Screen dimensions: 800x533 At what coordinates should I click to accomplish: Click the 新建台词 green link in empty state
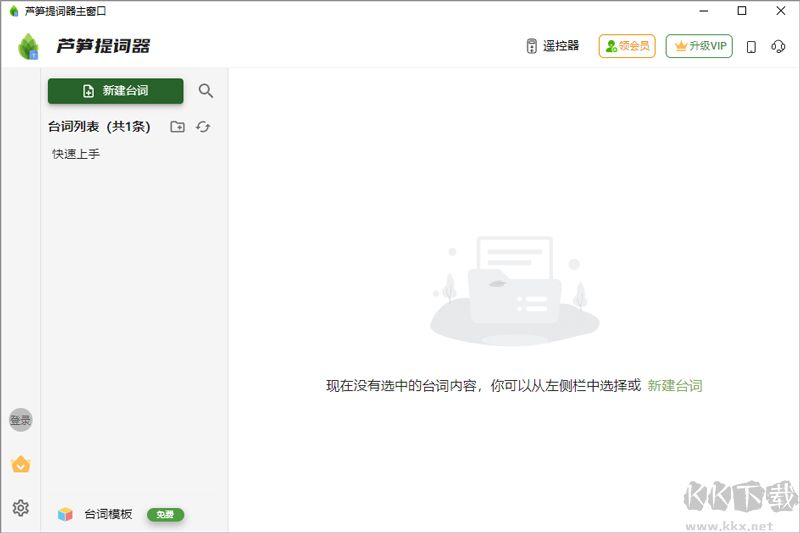coord(674,386)
